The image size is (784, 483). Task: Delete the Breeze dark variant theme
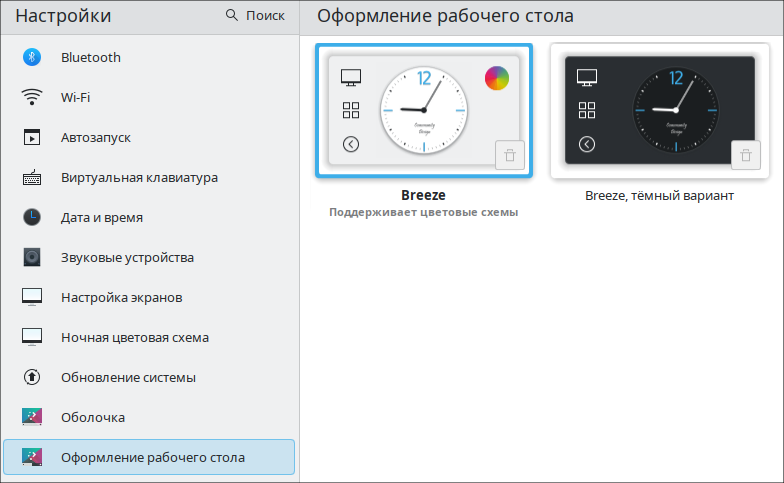[745, 155]
